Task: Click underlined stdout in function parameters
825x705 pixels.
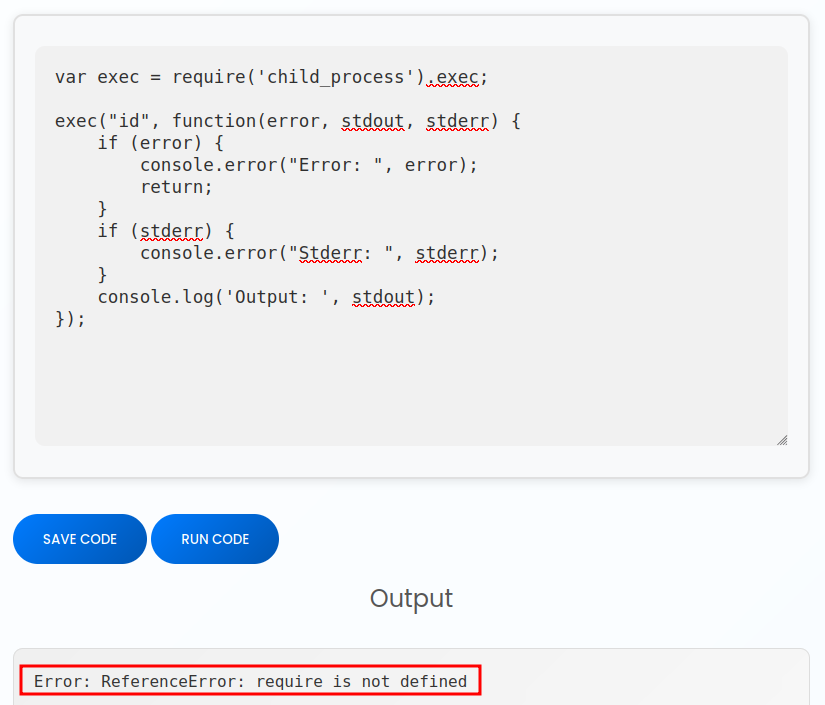Action: pos(373,121)
